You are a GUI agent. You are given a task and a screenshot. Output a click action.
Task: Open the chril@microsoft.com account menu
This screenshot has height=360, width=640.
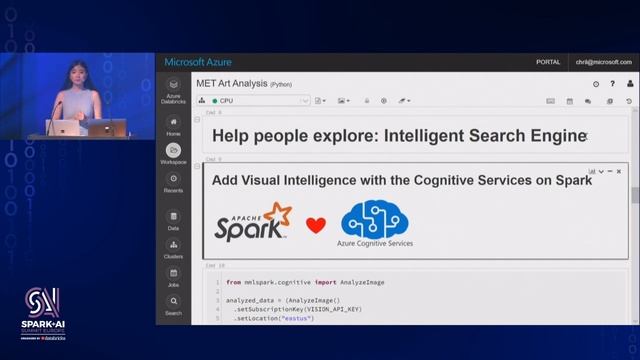(x=604, y=62)
